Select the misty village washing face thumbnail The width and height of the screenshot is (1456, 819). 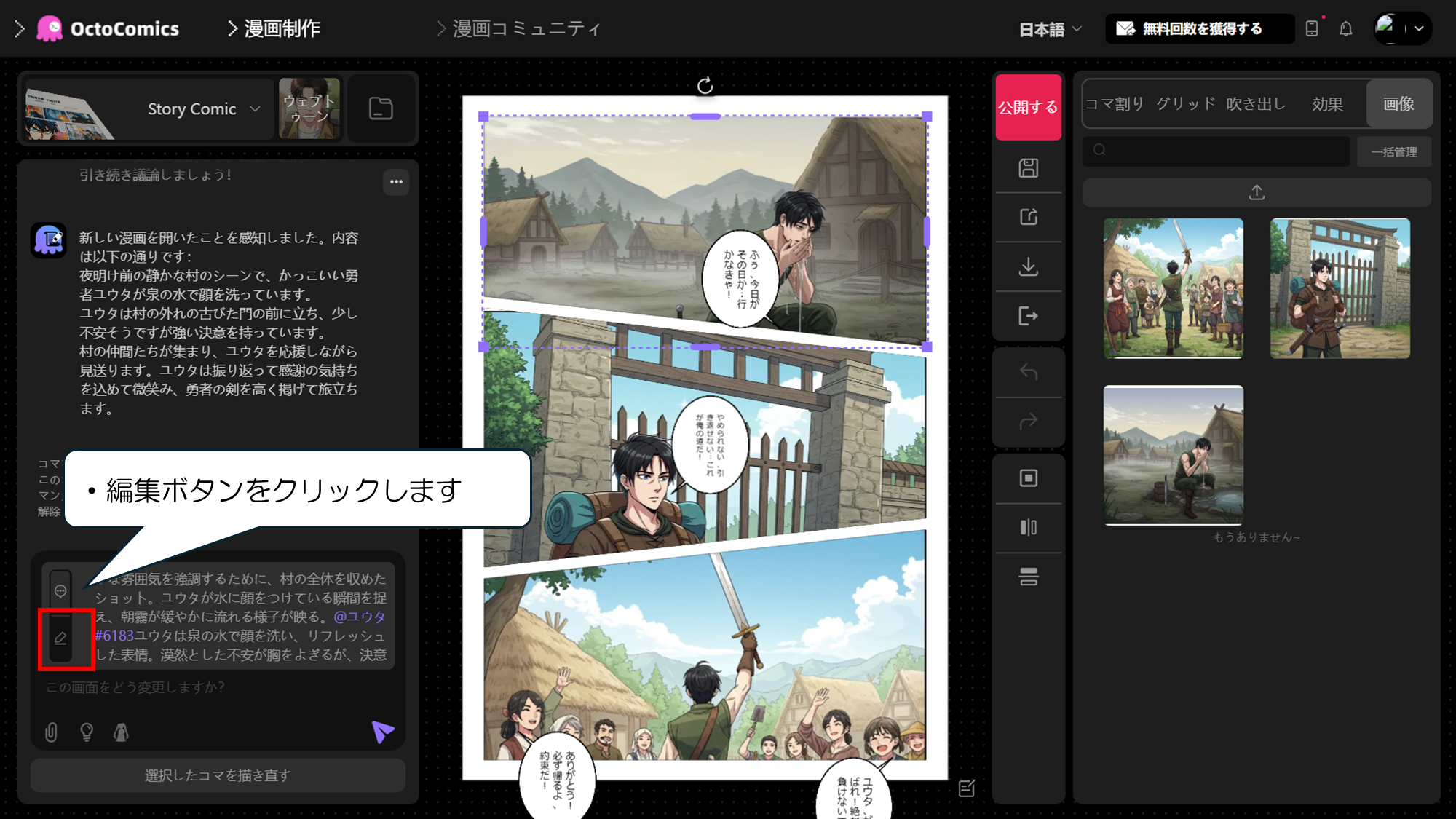[x=1173, y=455]
